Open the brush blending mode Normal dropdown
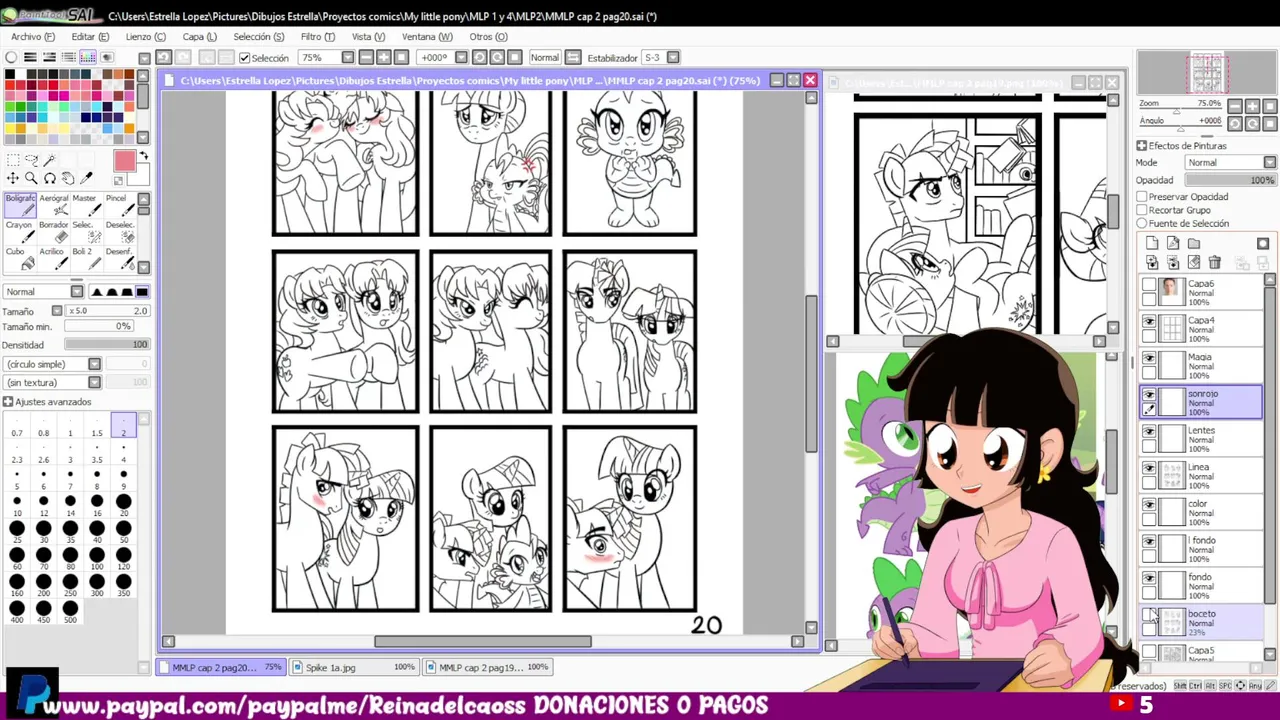This screenshot has height=720, width=1280. 43,292
